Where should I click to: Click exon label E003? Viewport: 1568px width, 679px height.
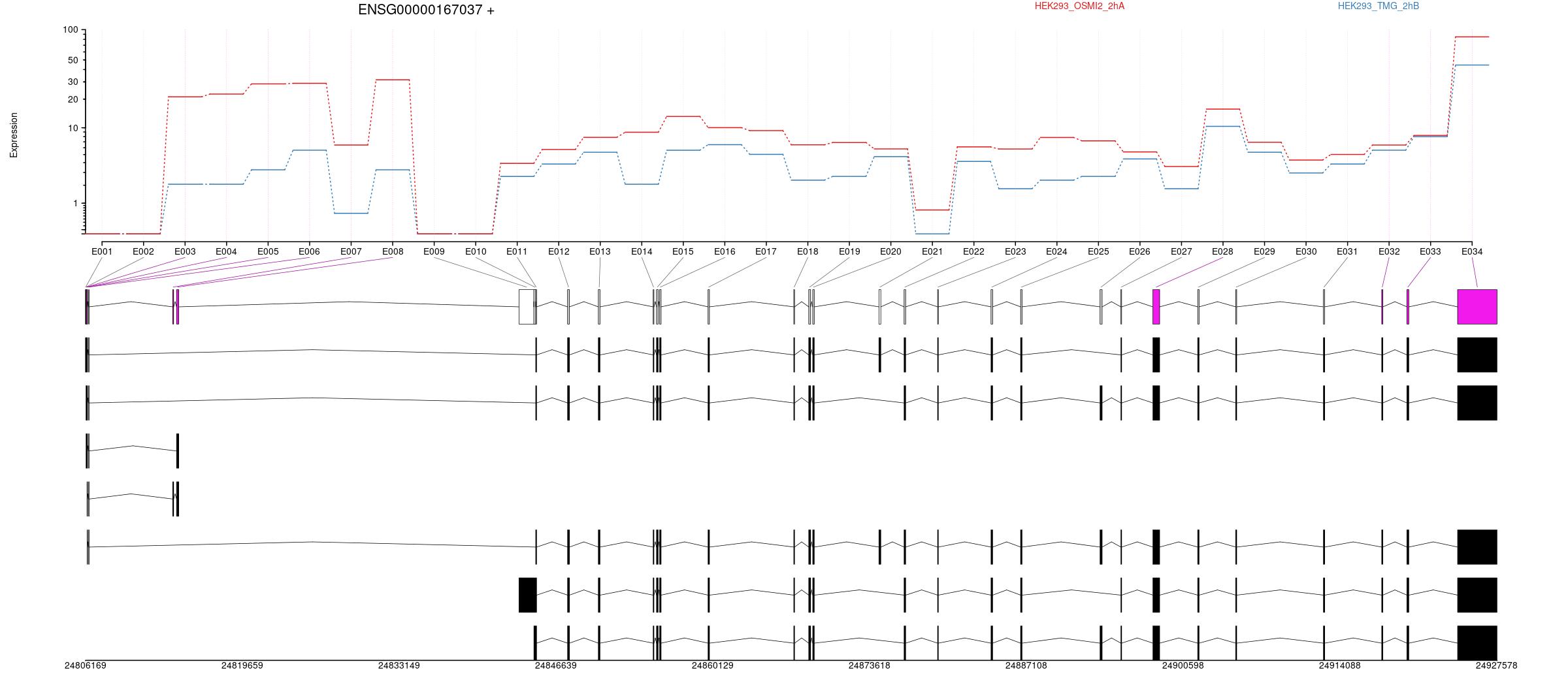coord(185,251)
